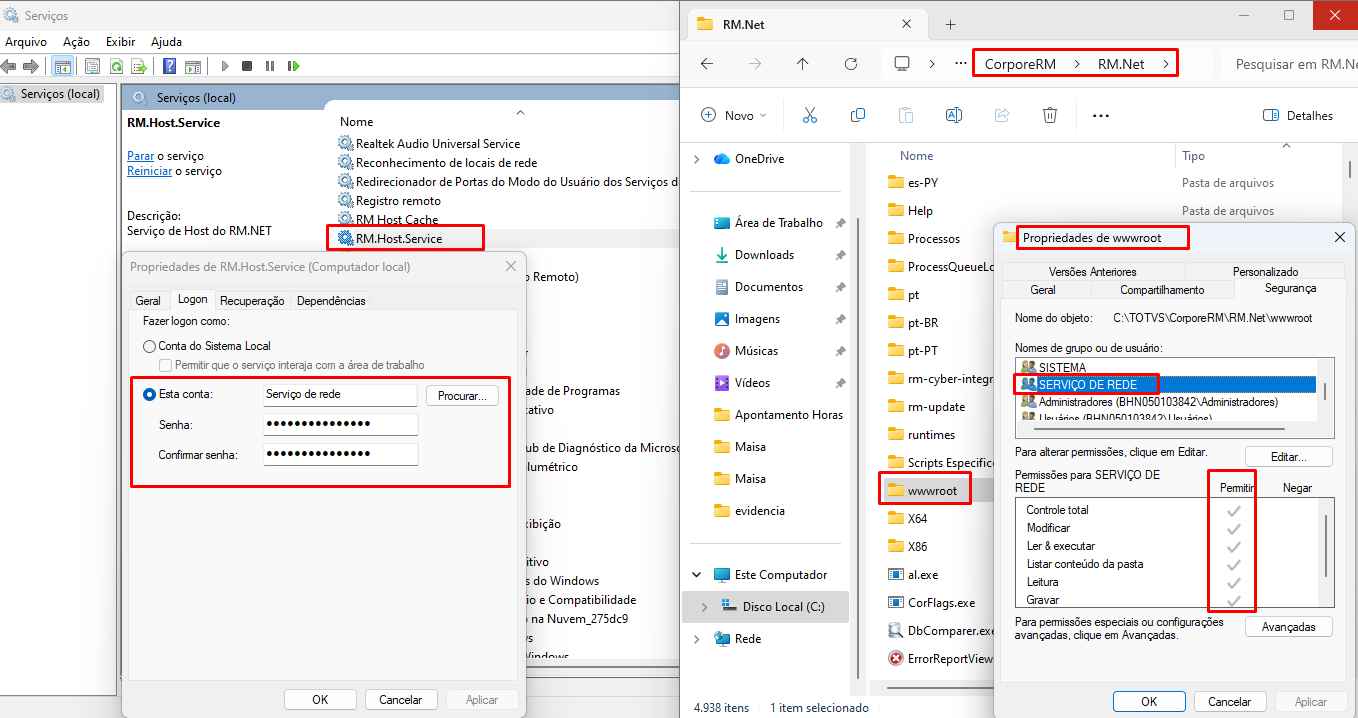The width and height of the screenshot is (1358, 718).
Task: Expand the OneDrive tree node
Action: pos(697,159)
